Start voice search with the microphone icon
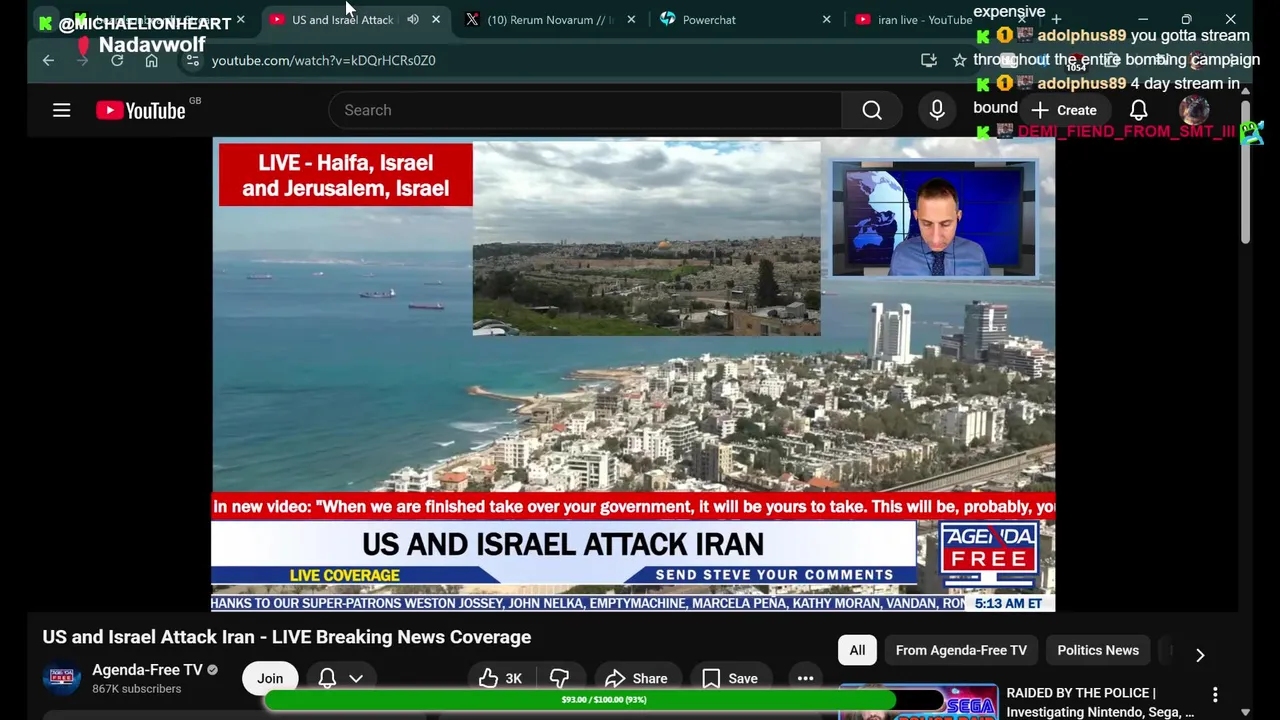Viewport: 1280px width, 720px height. point(937,110)
